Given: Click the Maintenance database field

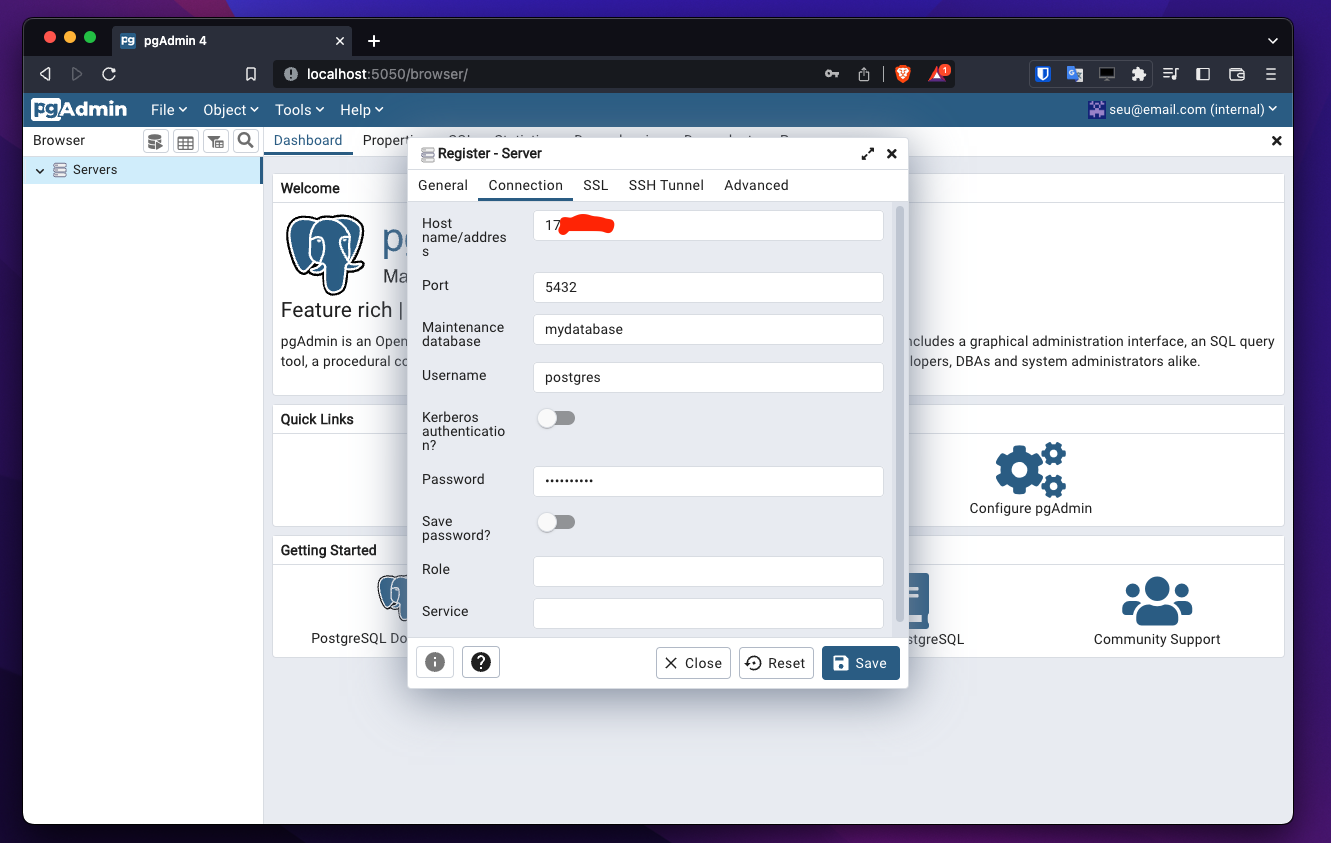Looking at the screenshot, I should [708, 329].
